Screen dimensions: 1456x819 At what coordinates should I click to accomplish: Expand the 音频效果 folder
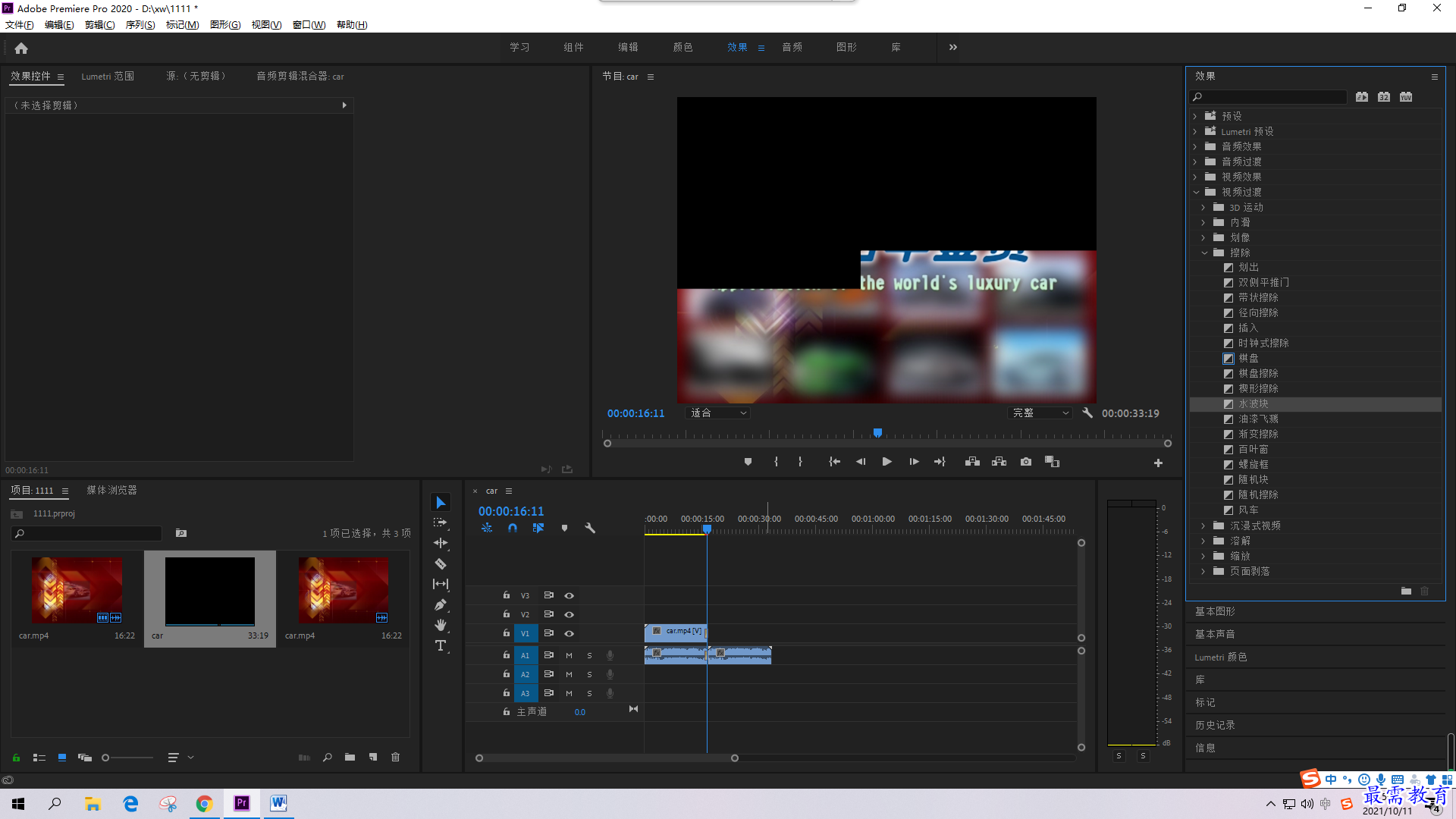(x=1195, y=146)
